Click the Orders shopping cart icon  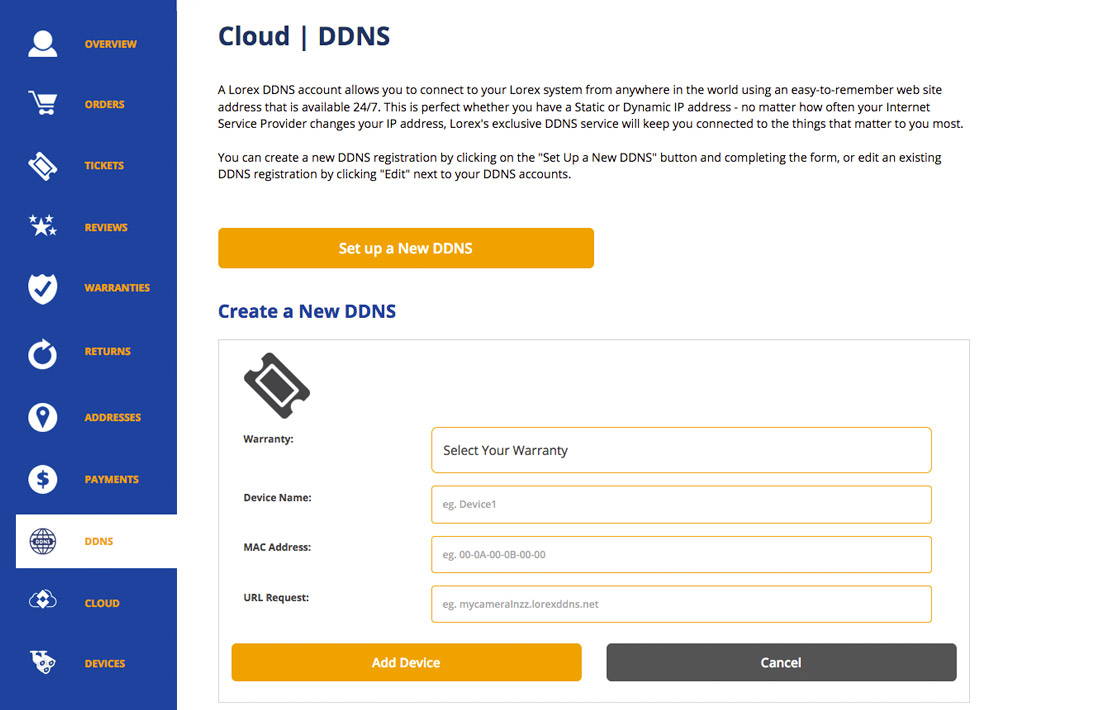click(43, 103)
